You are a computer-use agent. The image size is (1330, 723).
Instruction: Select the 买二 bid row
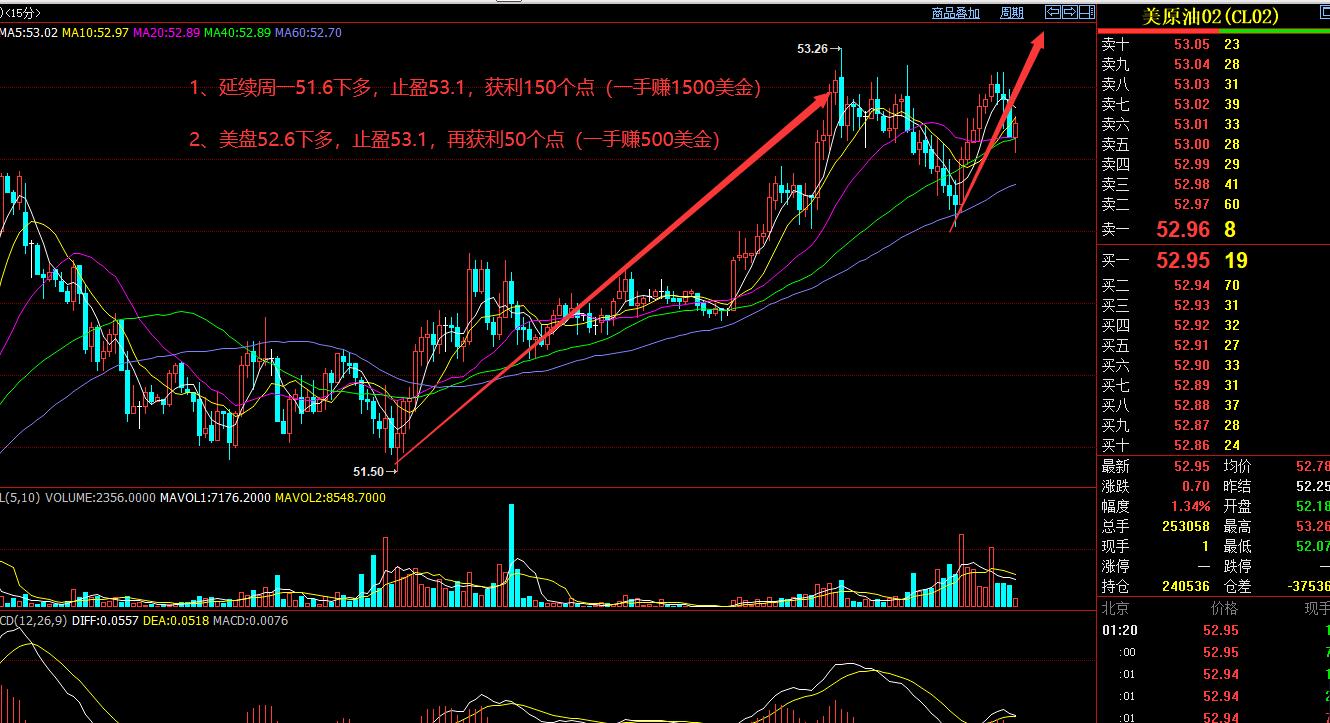click(1213, 285)
